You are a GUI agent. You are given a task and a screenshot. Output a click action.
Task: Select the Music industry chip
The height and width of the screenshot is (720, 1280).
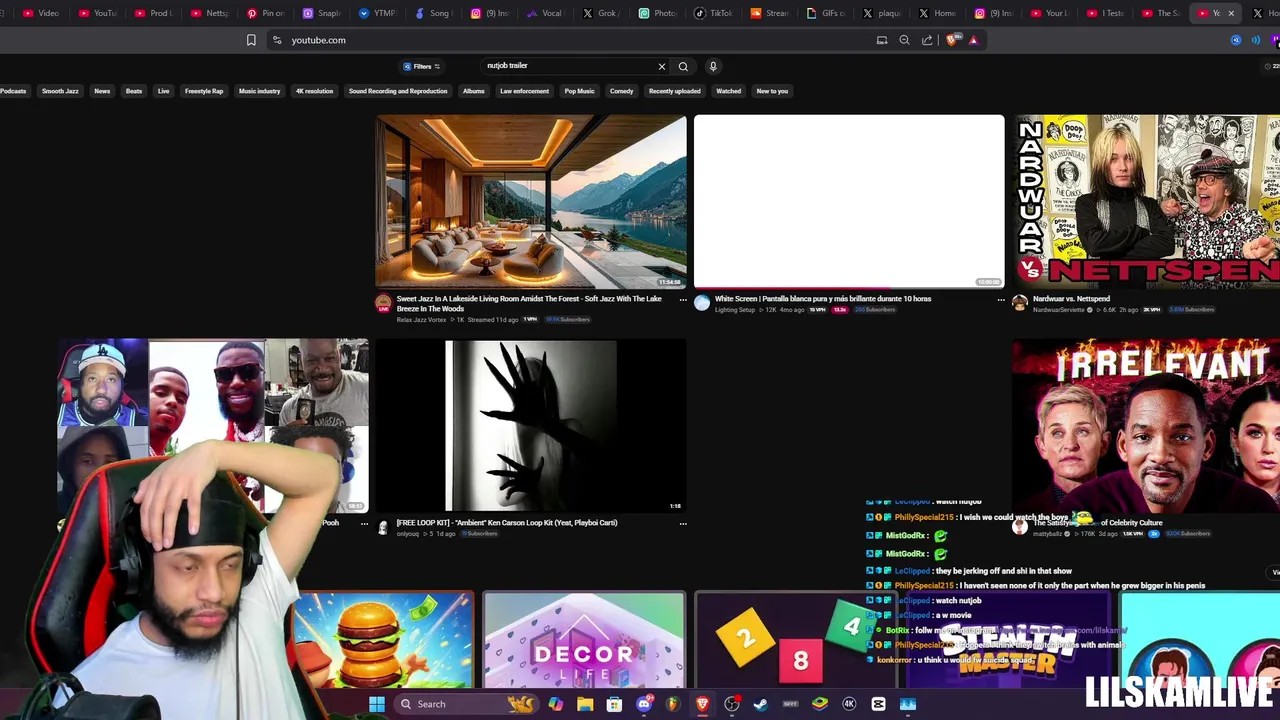[x=259, y=91]
